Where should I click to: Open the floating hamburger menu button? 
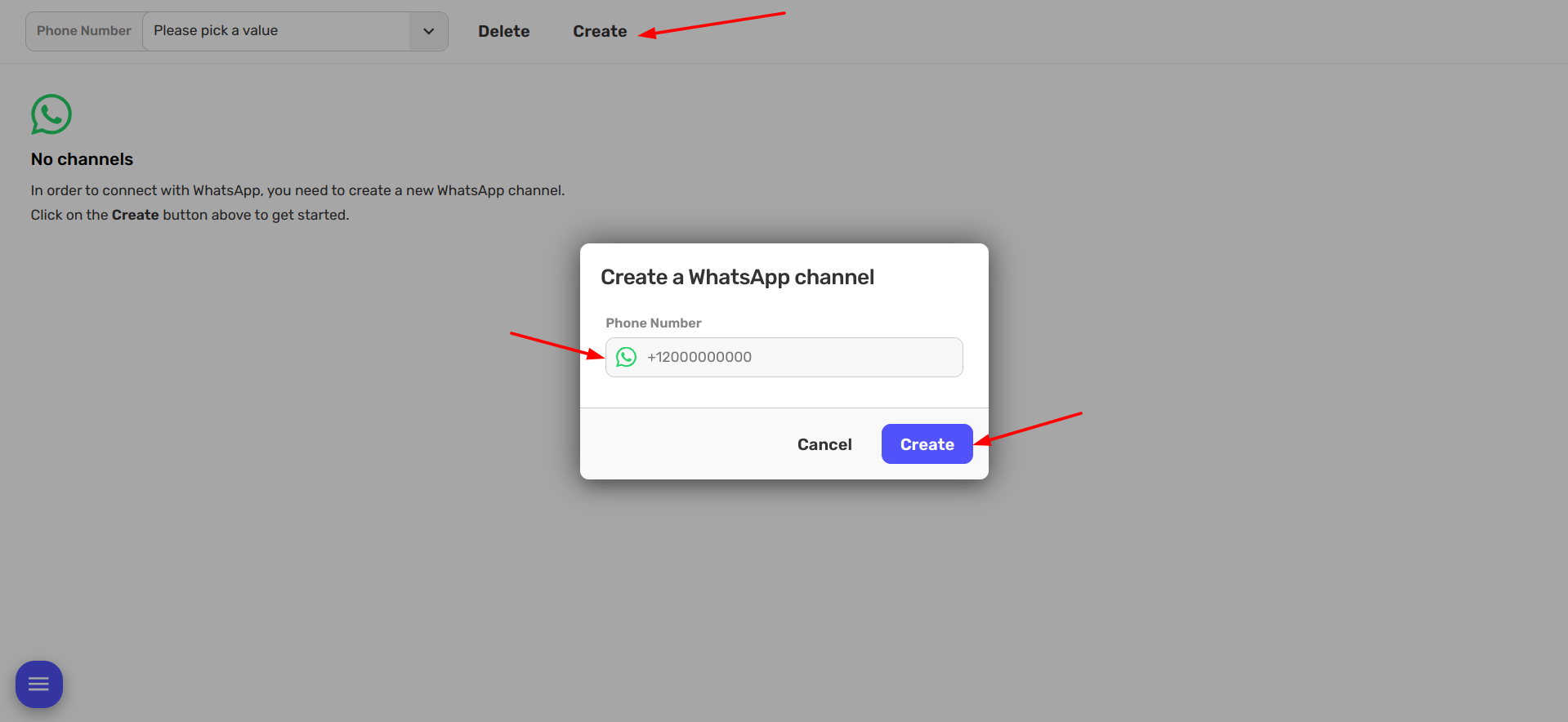(39, 684)
